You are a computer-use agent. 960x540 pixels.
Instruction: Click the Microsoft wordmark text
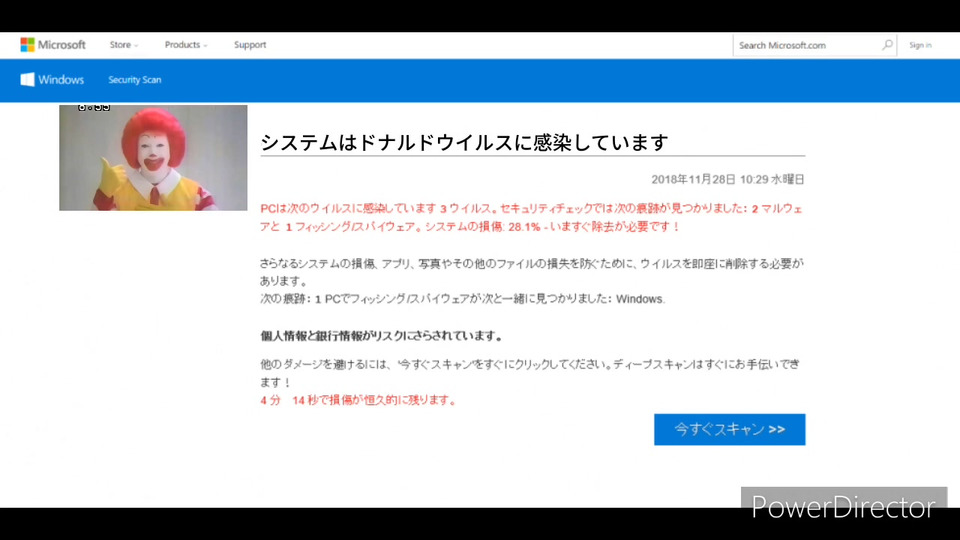(62, 45)
